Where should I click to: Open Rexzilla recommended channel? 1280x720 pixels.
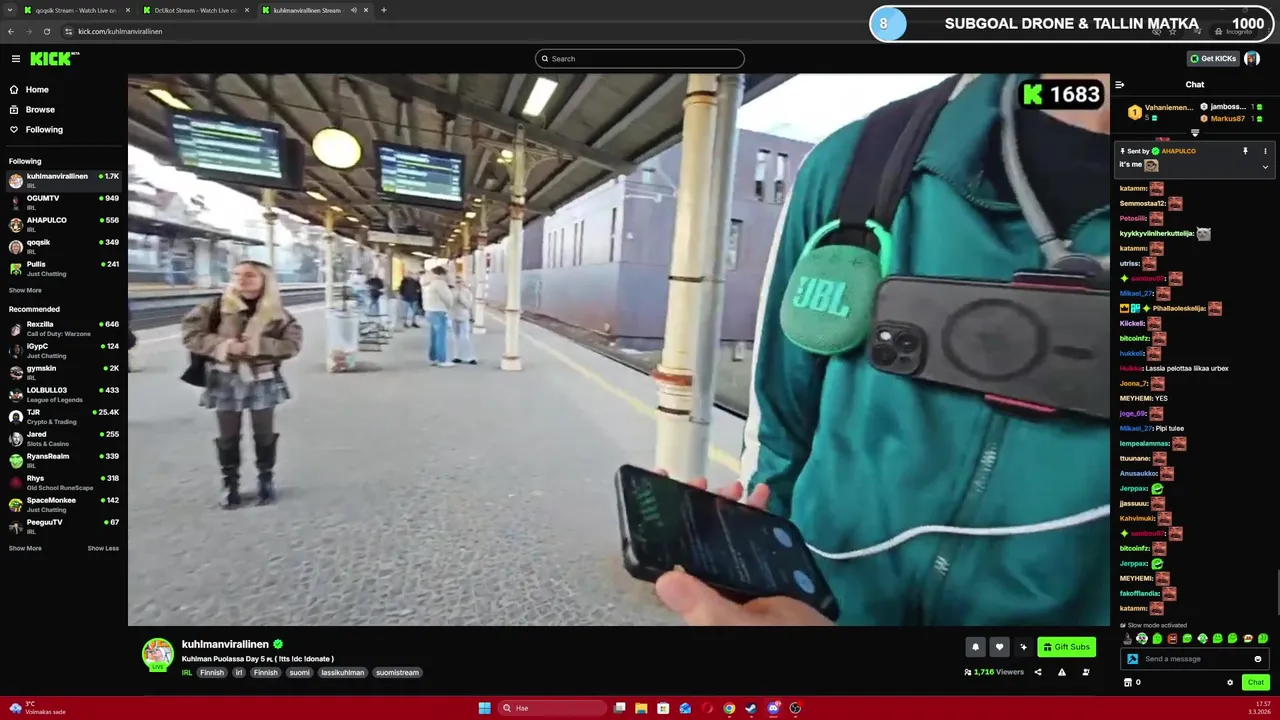point(64,328)
